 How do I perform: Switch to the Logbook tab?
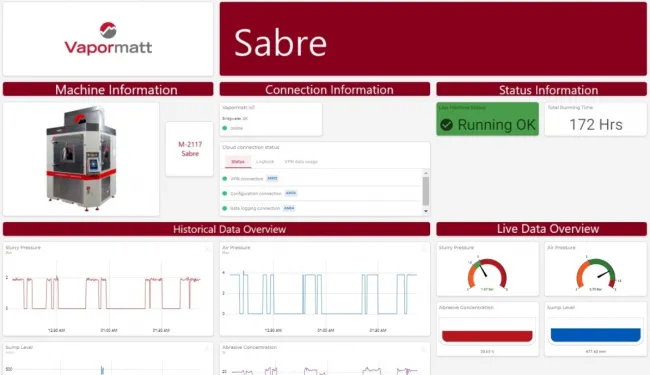(265, 162)
